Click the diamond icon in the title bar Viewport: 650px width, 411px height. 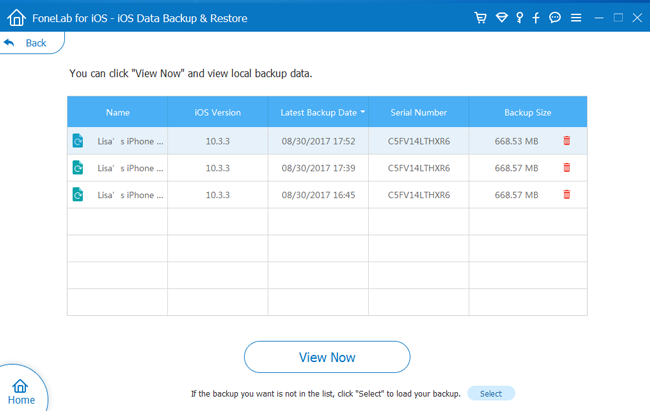pyautogui.click(x=502, y=17)
